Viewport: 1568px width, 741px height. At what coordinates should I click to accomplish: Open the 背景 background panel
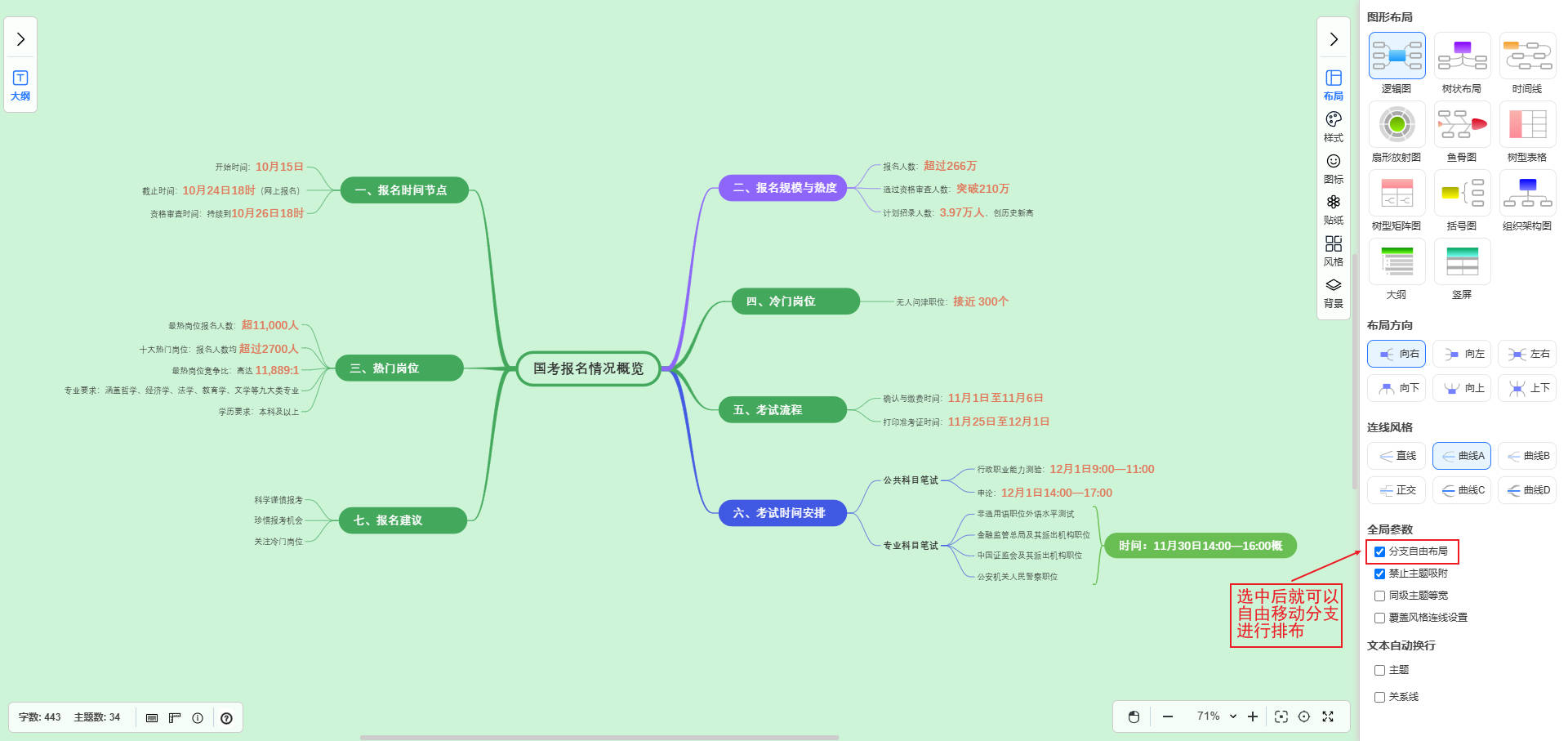[x=1333, y=292]
